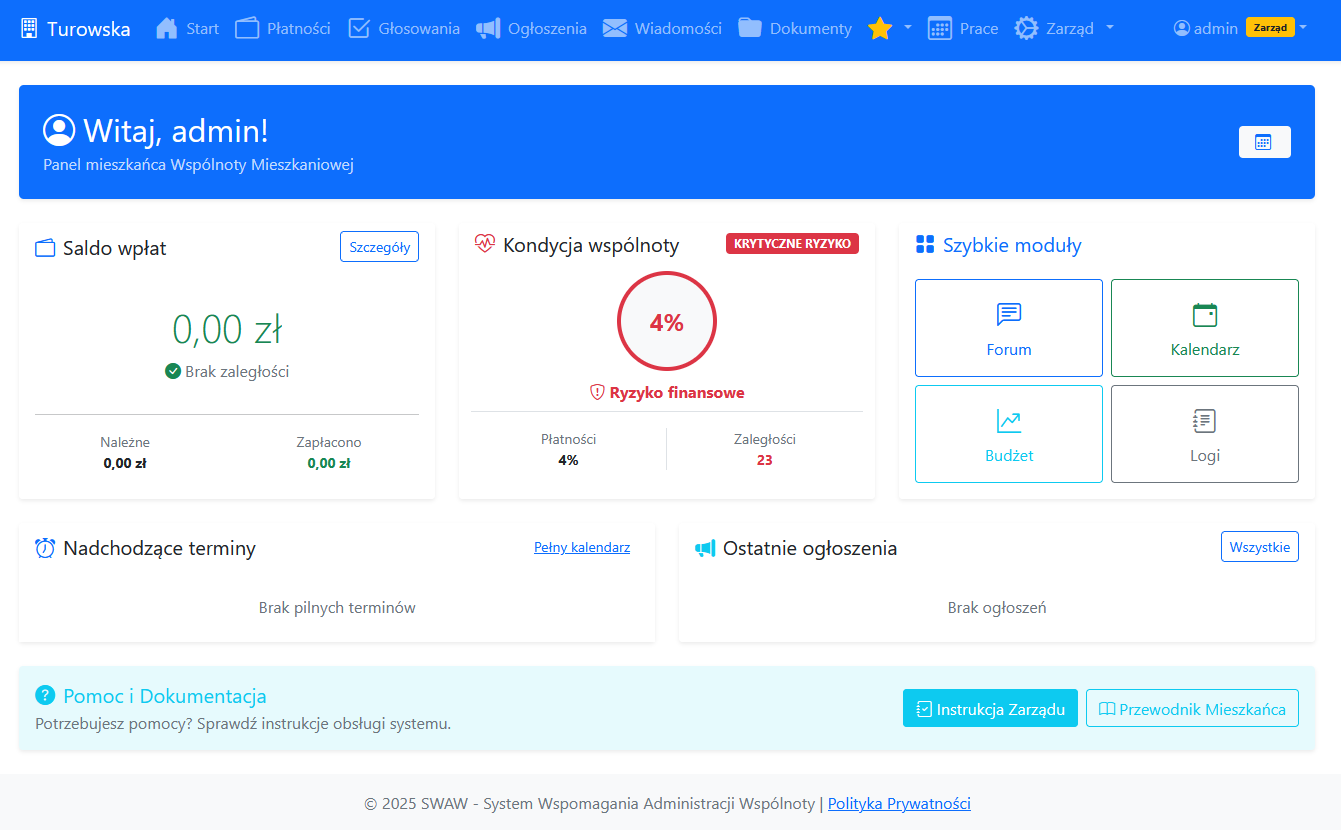
Task: Expand the Zarząd menu dropdown arrow
Action: click(x=1110, y=28)
